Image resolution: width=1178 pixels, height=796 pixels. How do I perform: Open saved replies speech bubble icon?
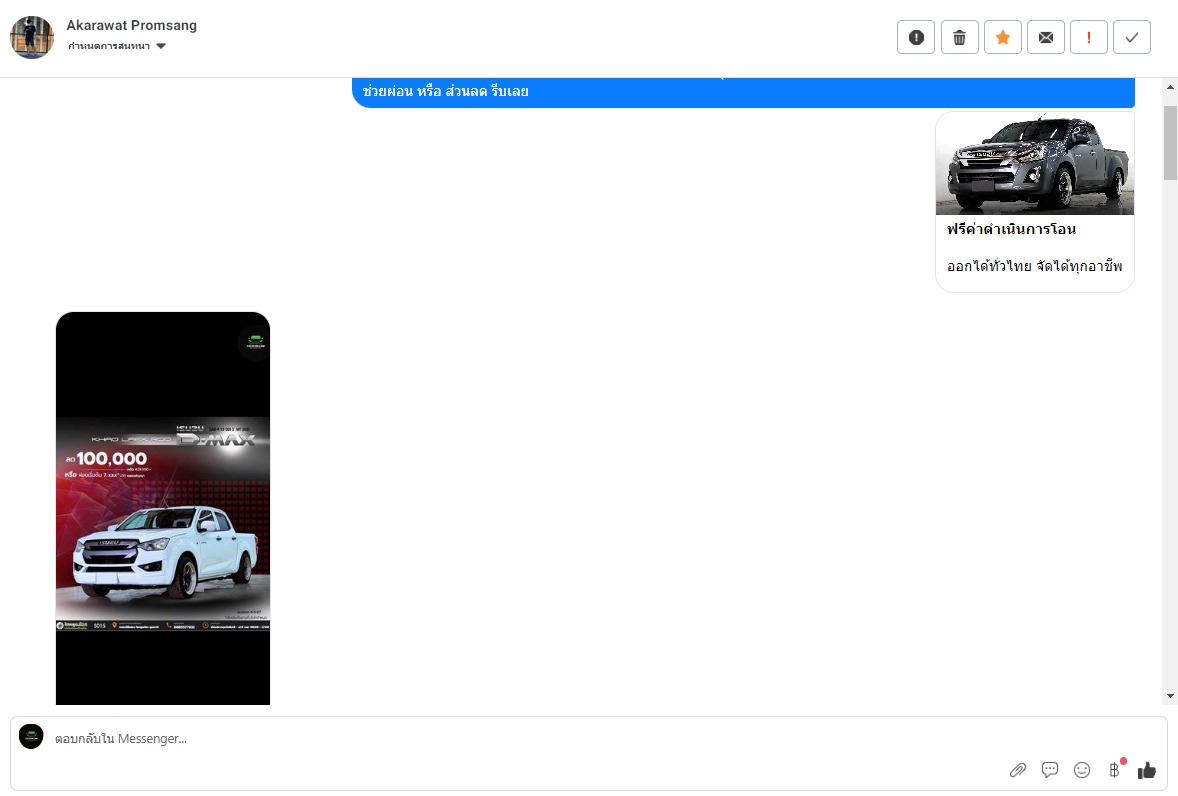tap(1050, 770)
